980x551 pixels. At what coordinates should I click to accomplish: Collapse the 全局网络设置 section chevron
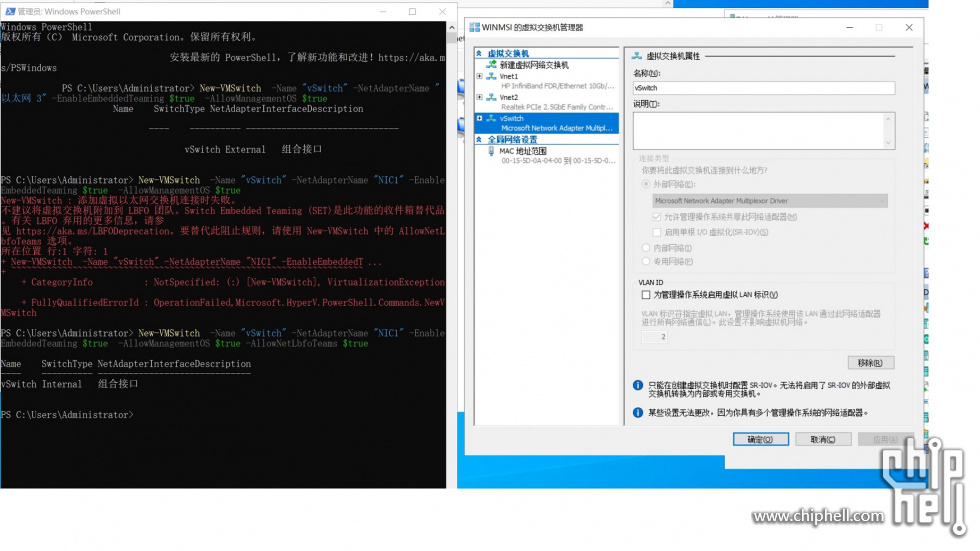click(x=479, y=139)
